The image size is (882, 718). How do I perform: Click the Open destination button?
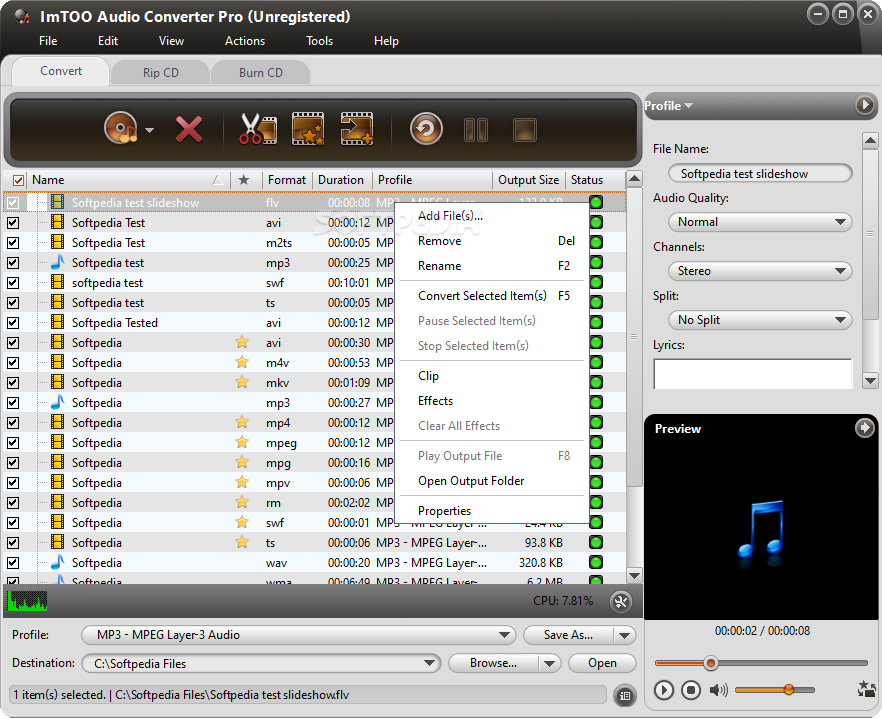click(602, 663)
